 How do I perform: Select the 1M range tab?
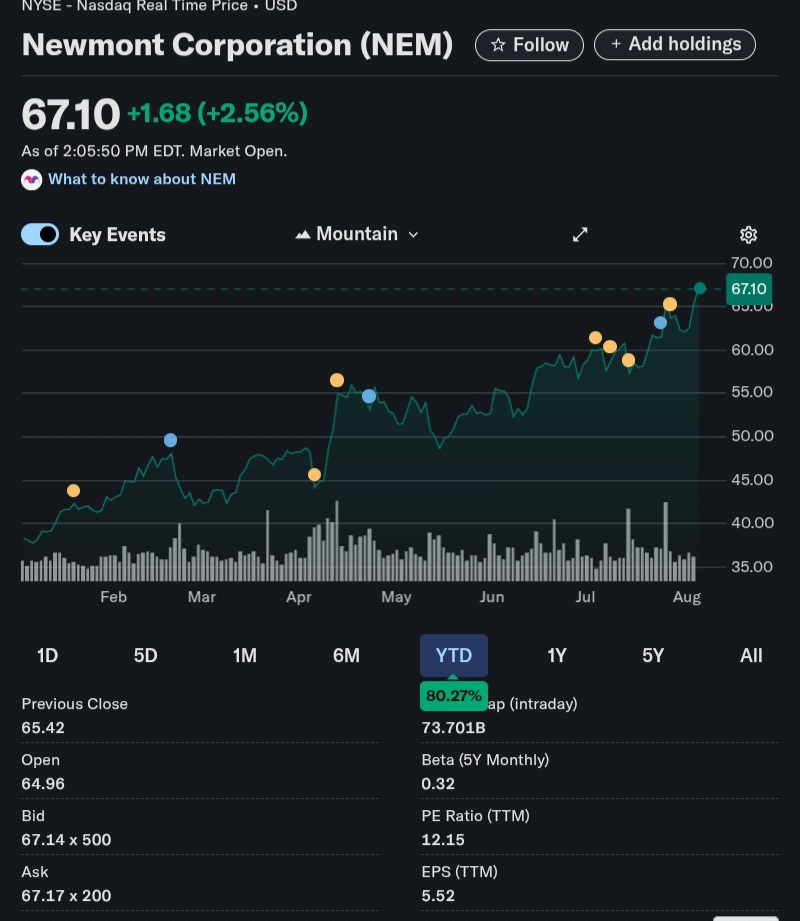244,656
